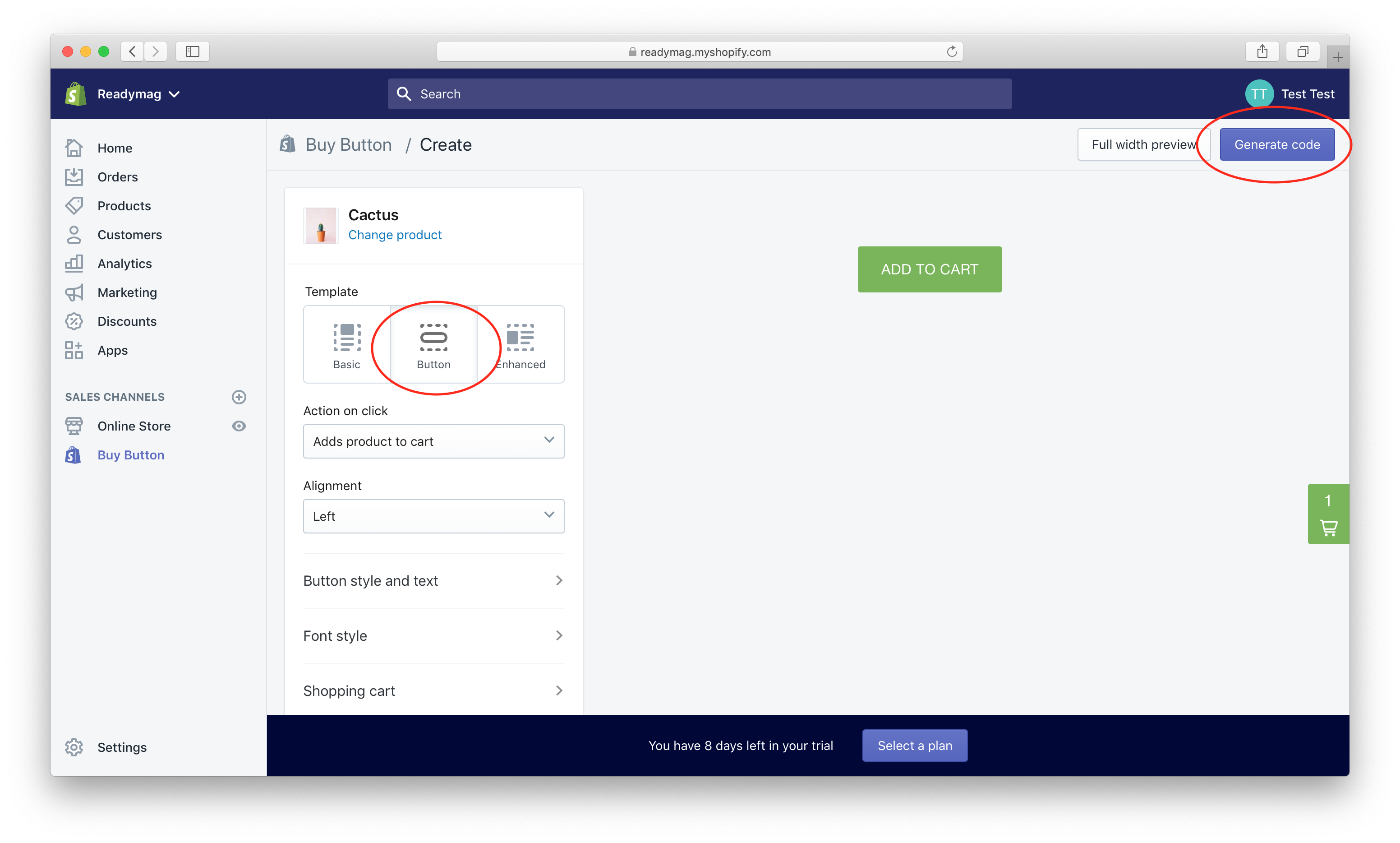Open the Home icon in sidebar
Screen dimensions: 1400x843
(x=74, y=148)
